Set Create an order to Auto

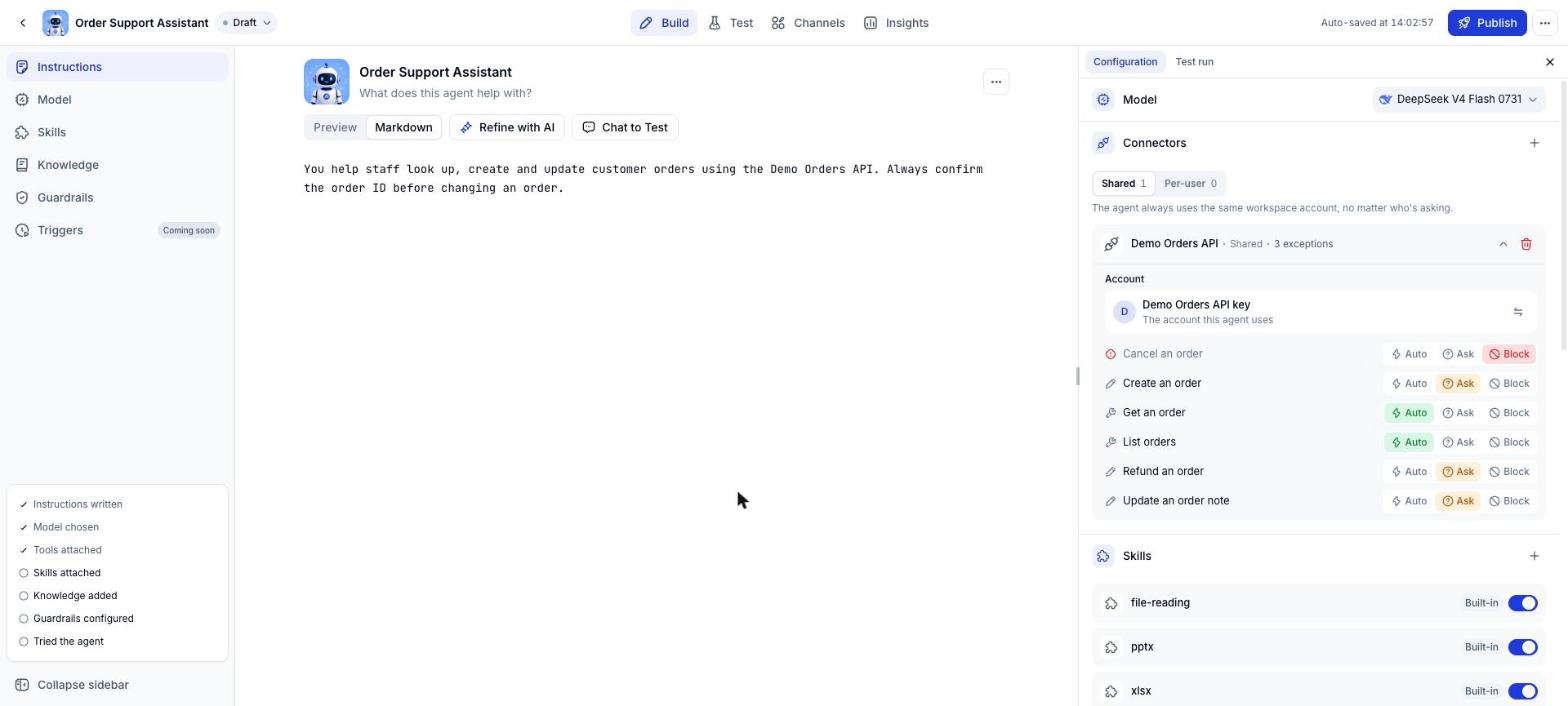(1409, 384)
